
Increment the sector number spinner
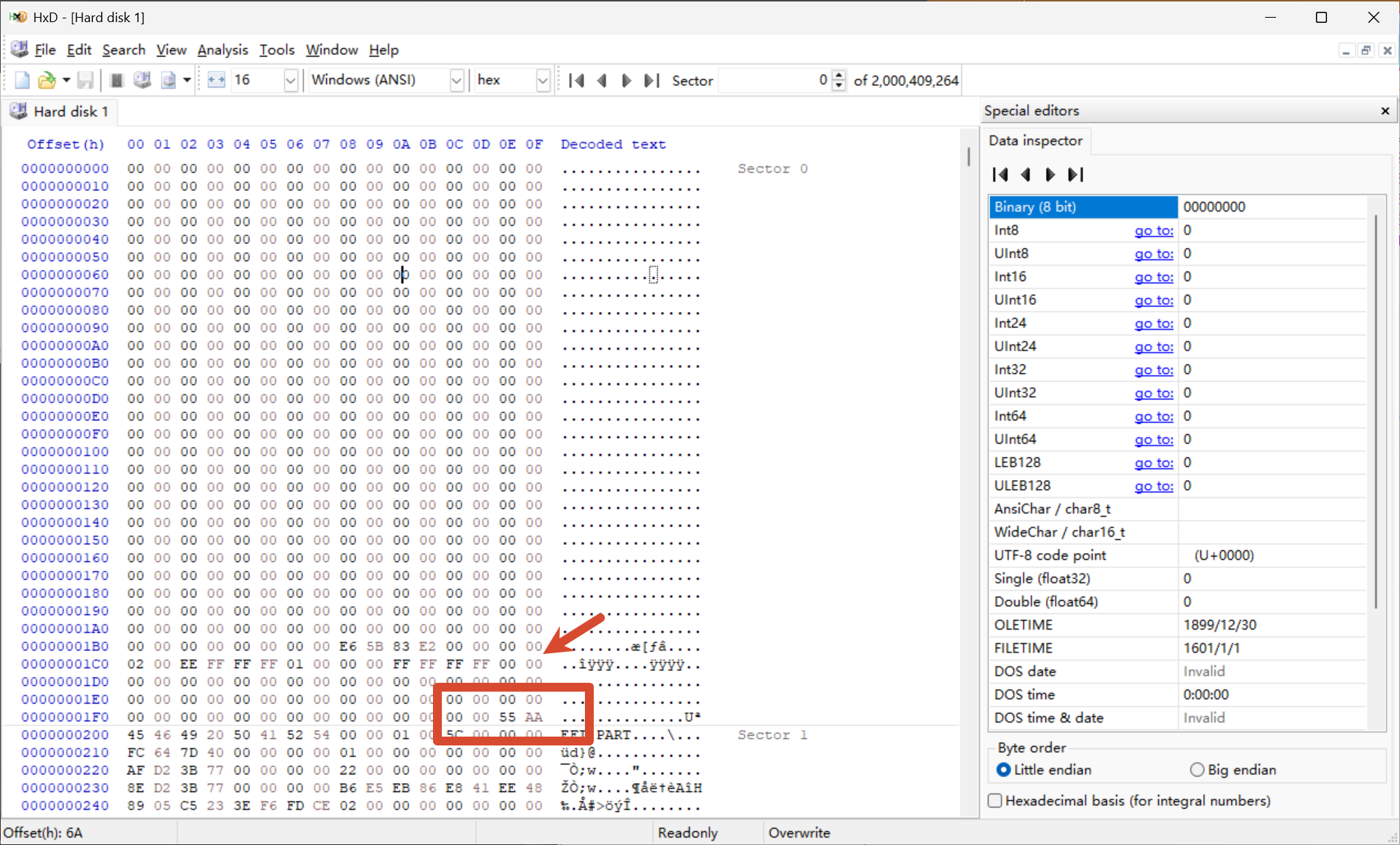(x=839, y=75)
